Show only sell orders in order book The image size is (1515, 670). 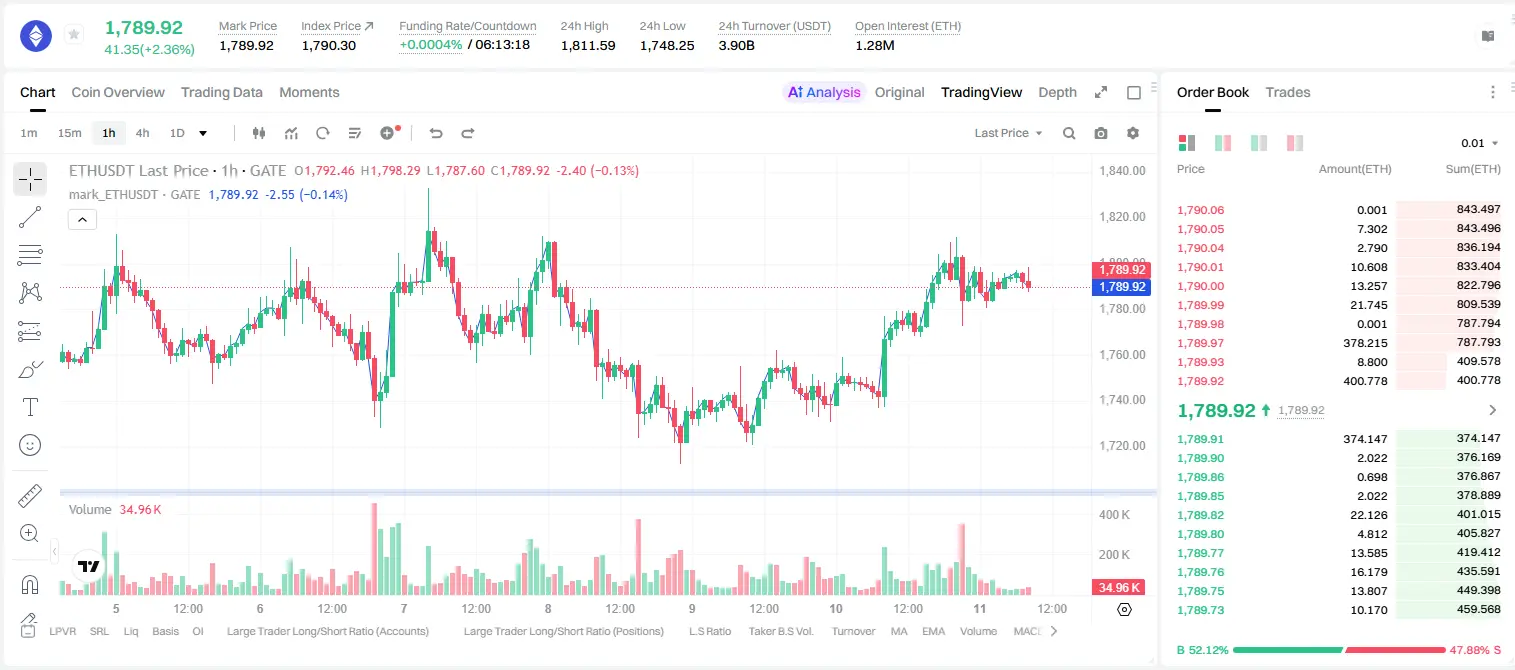[x=1295, y=143]
